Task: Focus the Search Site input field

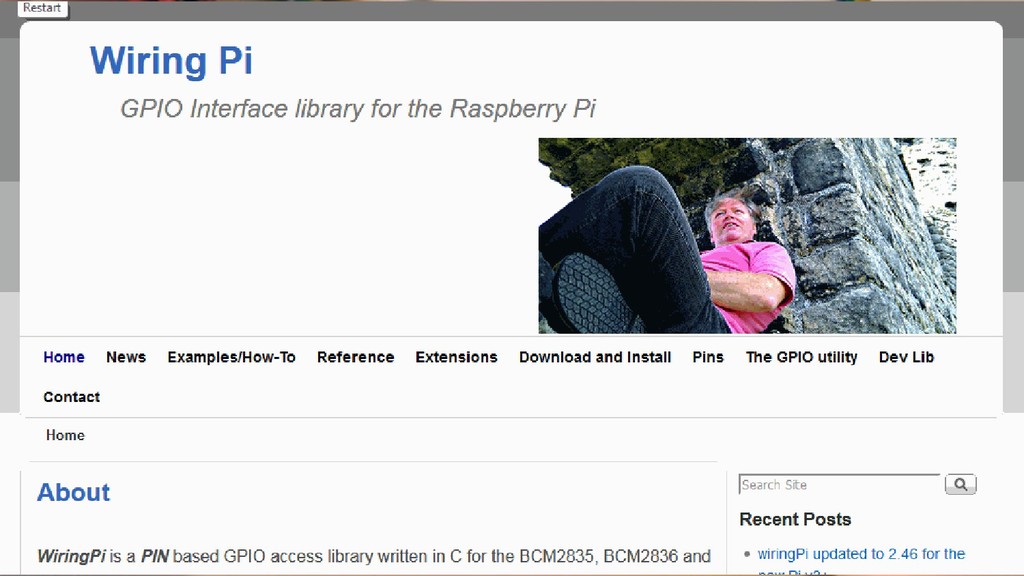Action: pos(840,485)
